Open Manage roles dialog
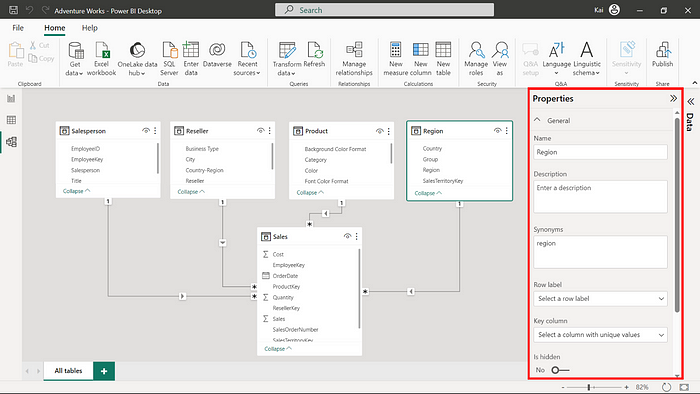Image resolution: width=700 pixels, height=394 pixels. [476, 58]
